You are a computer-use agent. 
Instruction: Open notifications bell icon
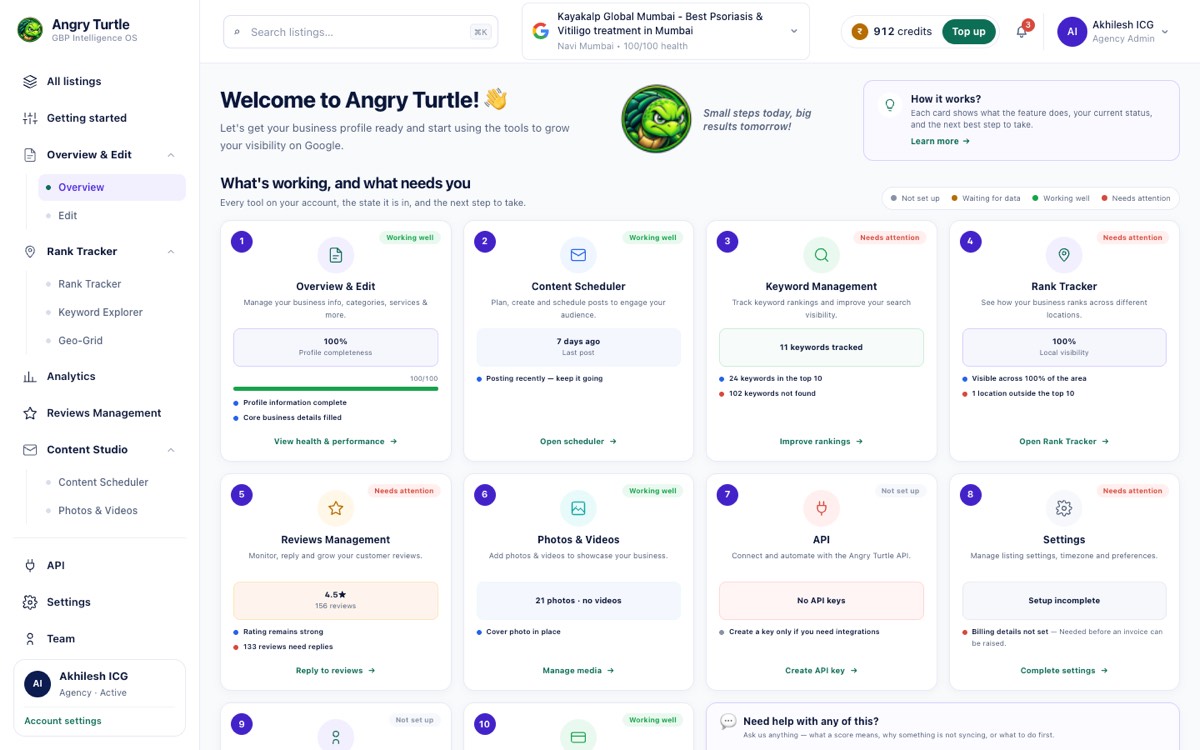point(1021,32)
